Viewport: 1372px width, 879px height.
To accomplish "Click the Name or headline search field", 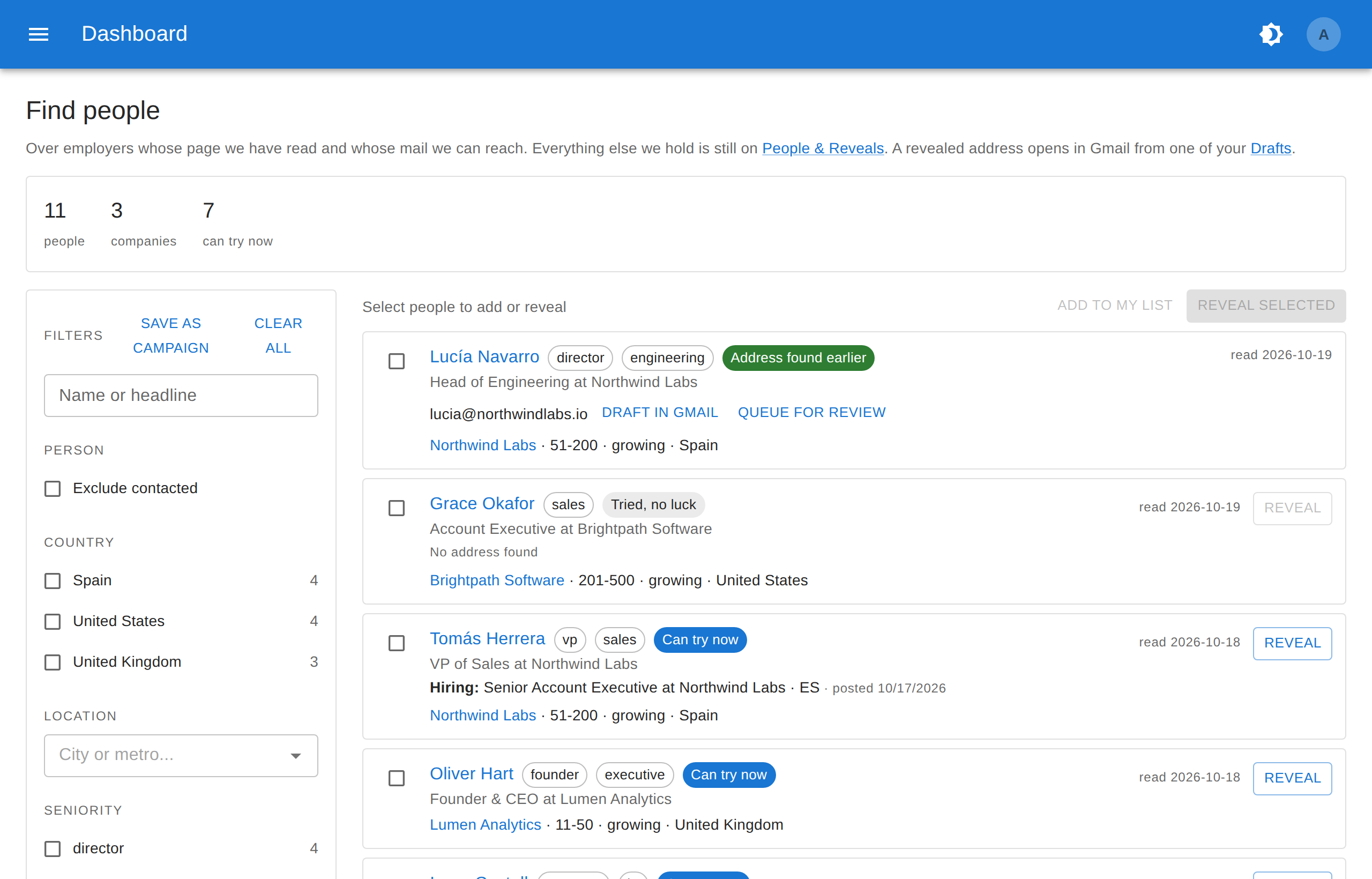I will tap(181, 396).
